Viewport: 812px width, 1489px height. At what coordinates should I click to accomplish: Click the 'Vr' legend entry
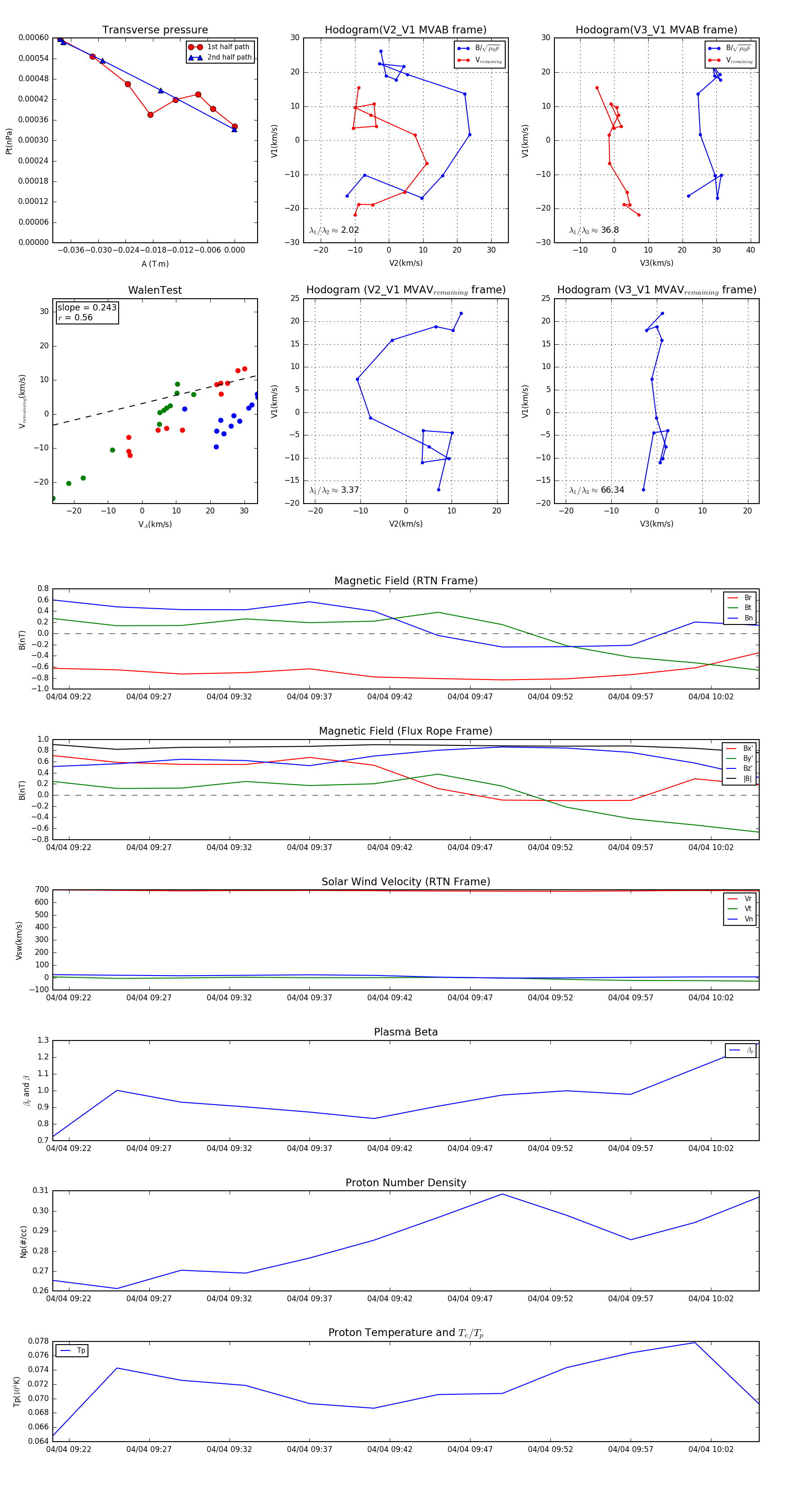tap(740, 899)
